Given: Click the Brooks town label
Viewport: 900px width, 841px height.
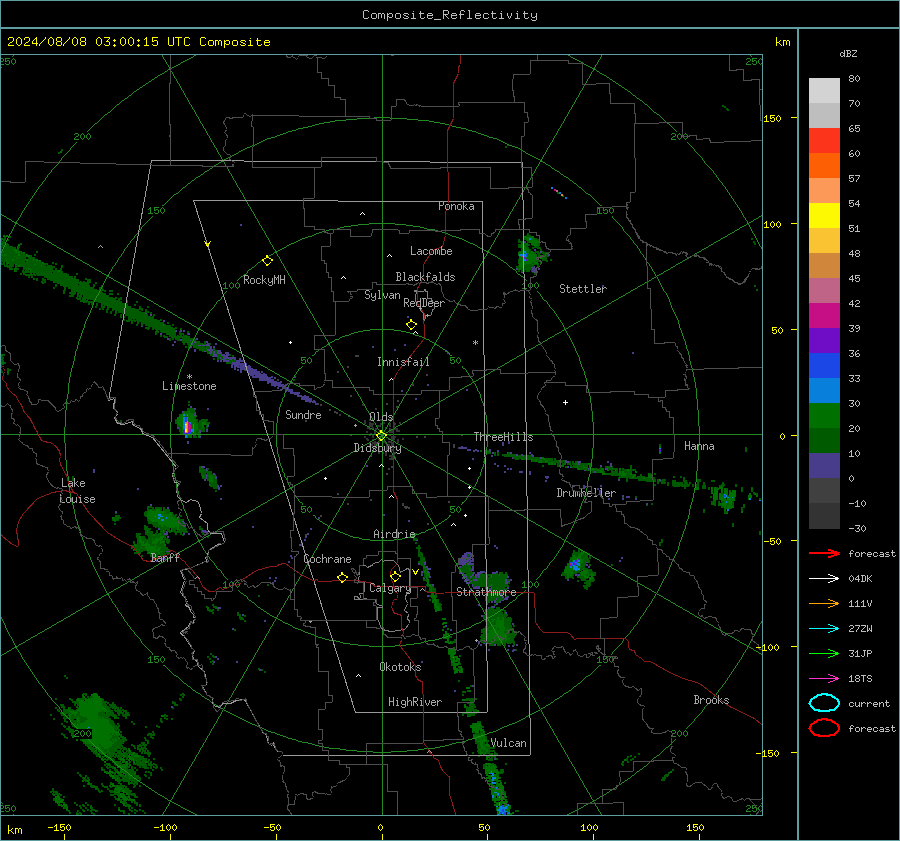Looking at the screenshot, I should 711,700.
